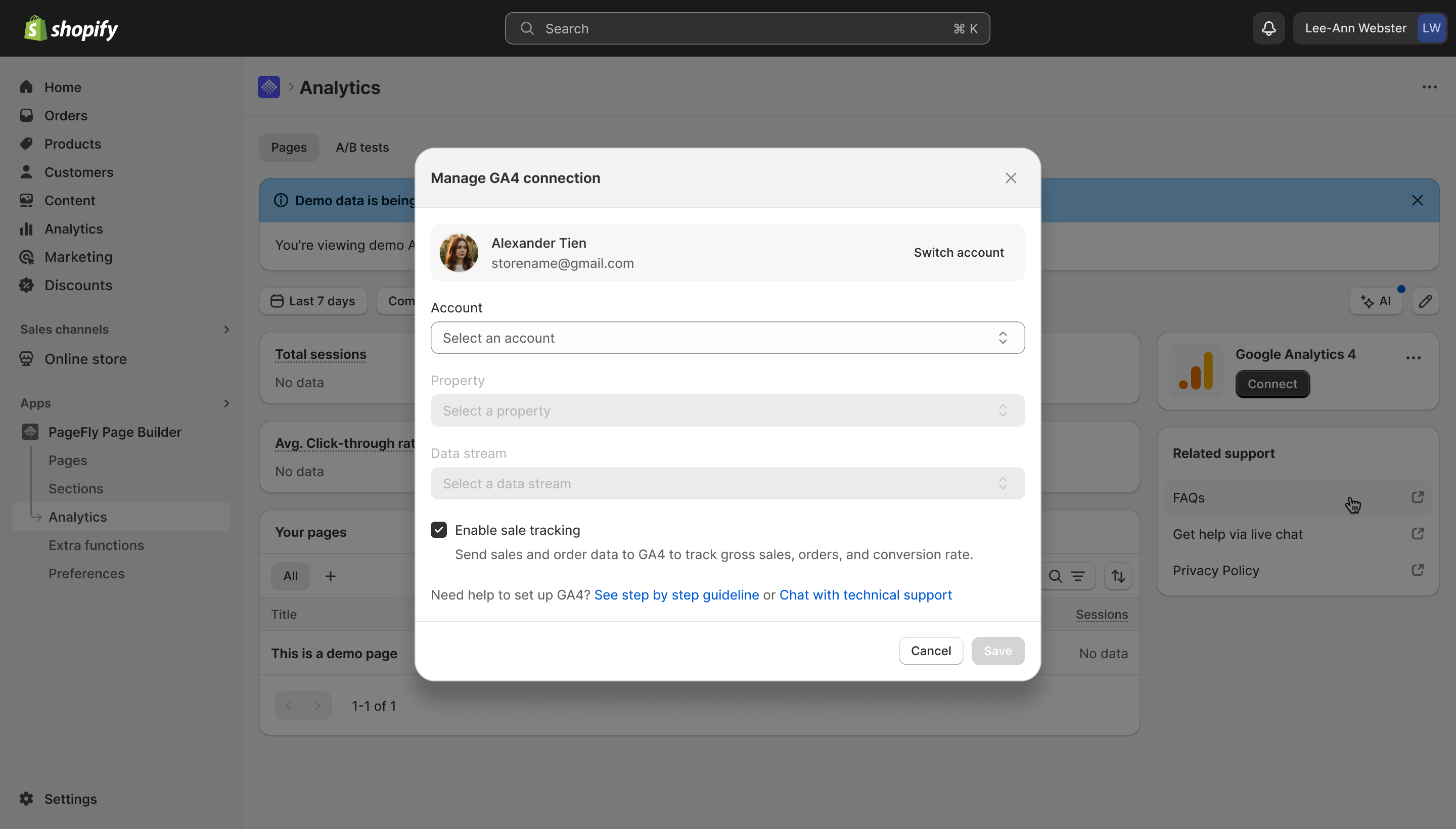Open the sort order icon near Sessions
The height and width of the screenshot is (829, 1456).
[1118, 576]
